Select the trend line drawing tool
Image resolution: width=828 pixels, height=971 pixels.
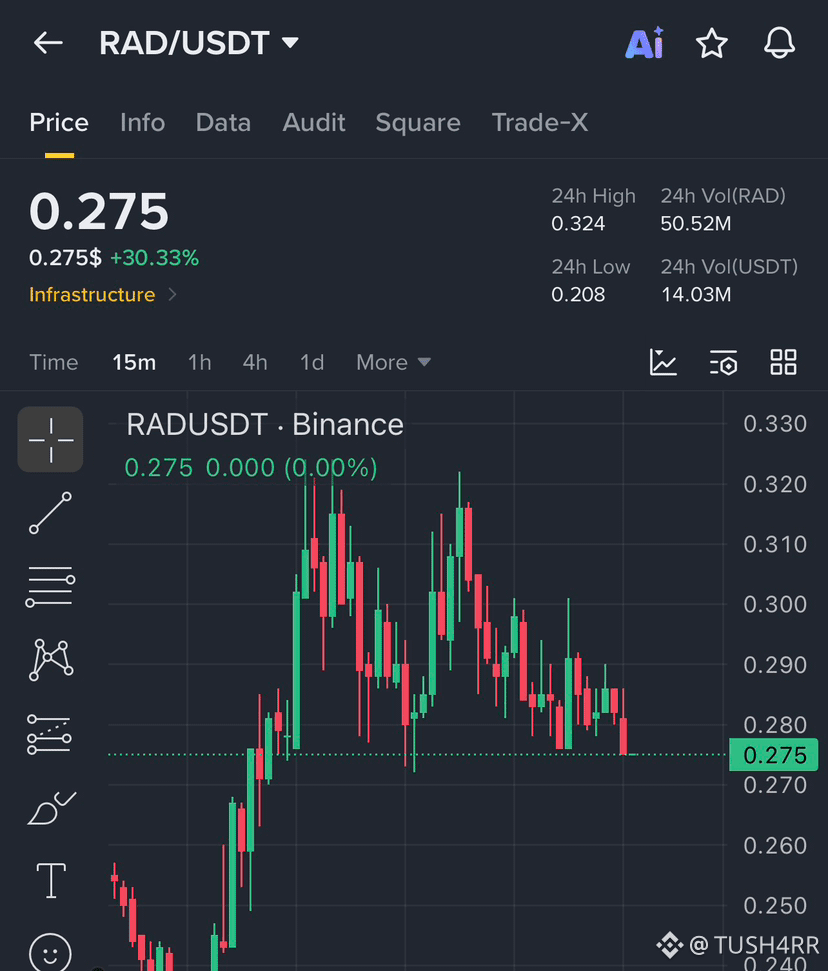[x=50, y=513]
